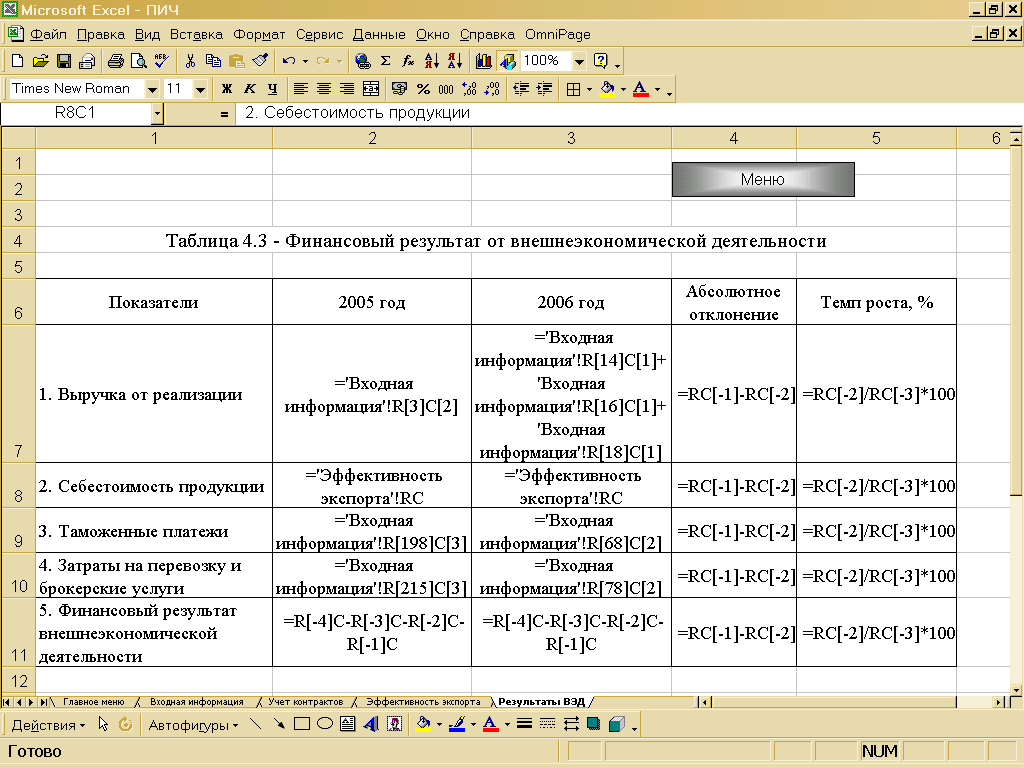
Task: Click the Save icon in the toolbar
Action: point(63,61)
